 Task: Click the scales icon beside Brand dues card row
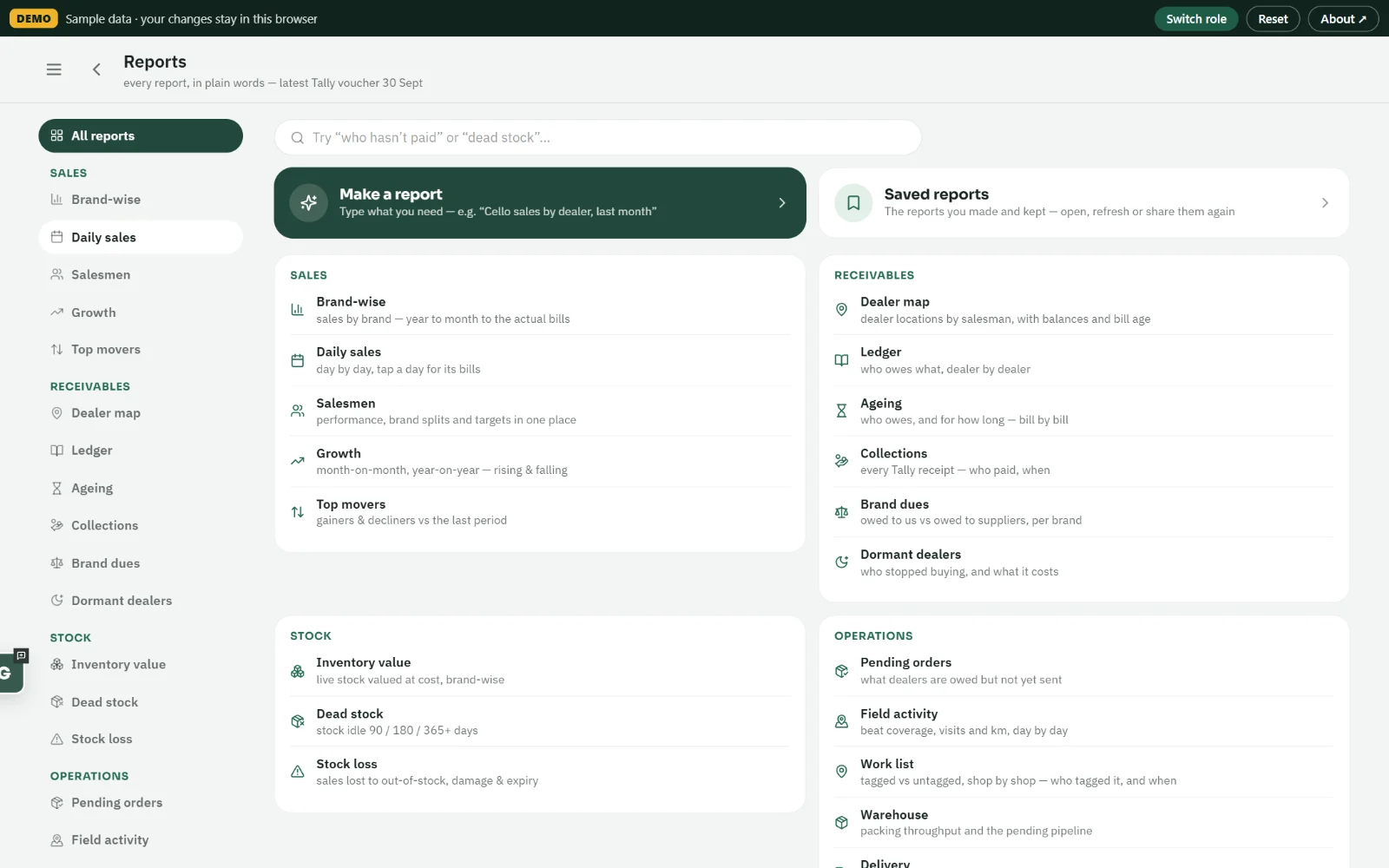click(841, 512)
